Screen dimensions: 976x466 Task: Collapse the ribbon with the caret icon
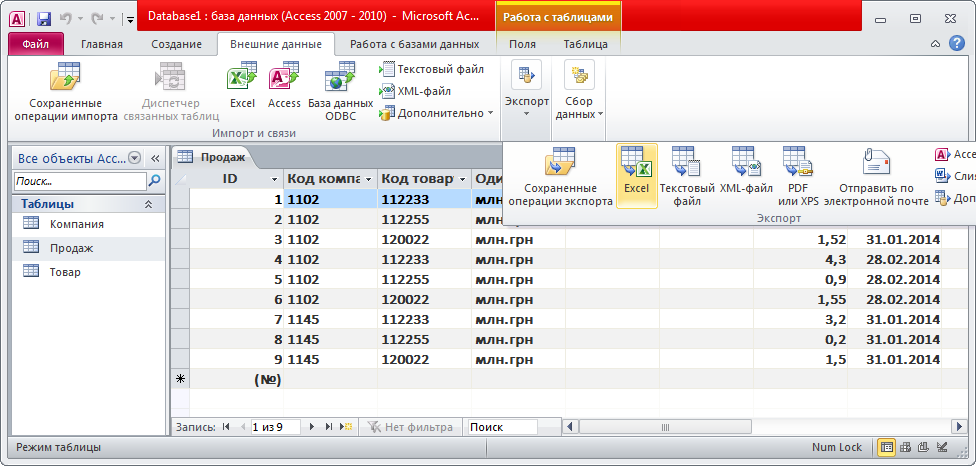pyautogui.click(x=935, y=44)
